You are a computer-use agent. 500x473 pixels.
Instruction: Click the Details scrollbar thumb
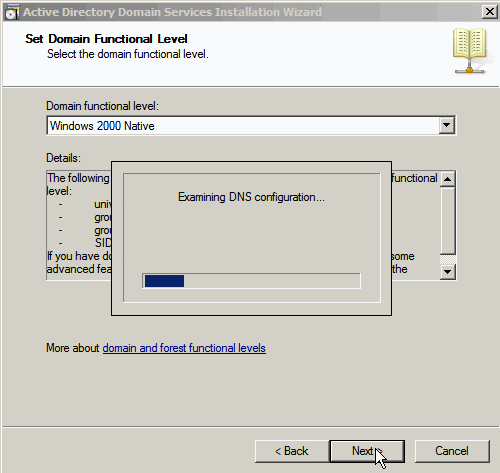pyautogui.click(x=448, y=221)
